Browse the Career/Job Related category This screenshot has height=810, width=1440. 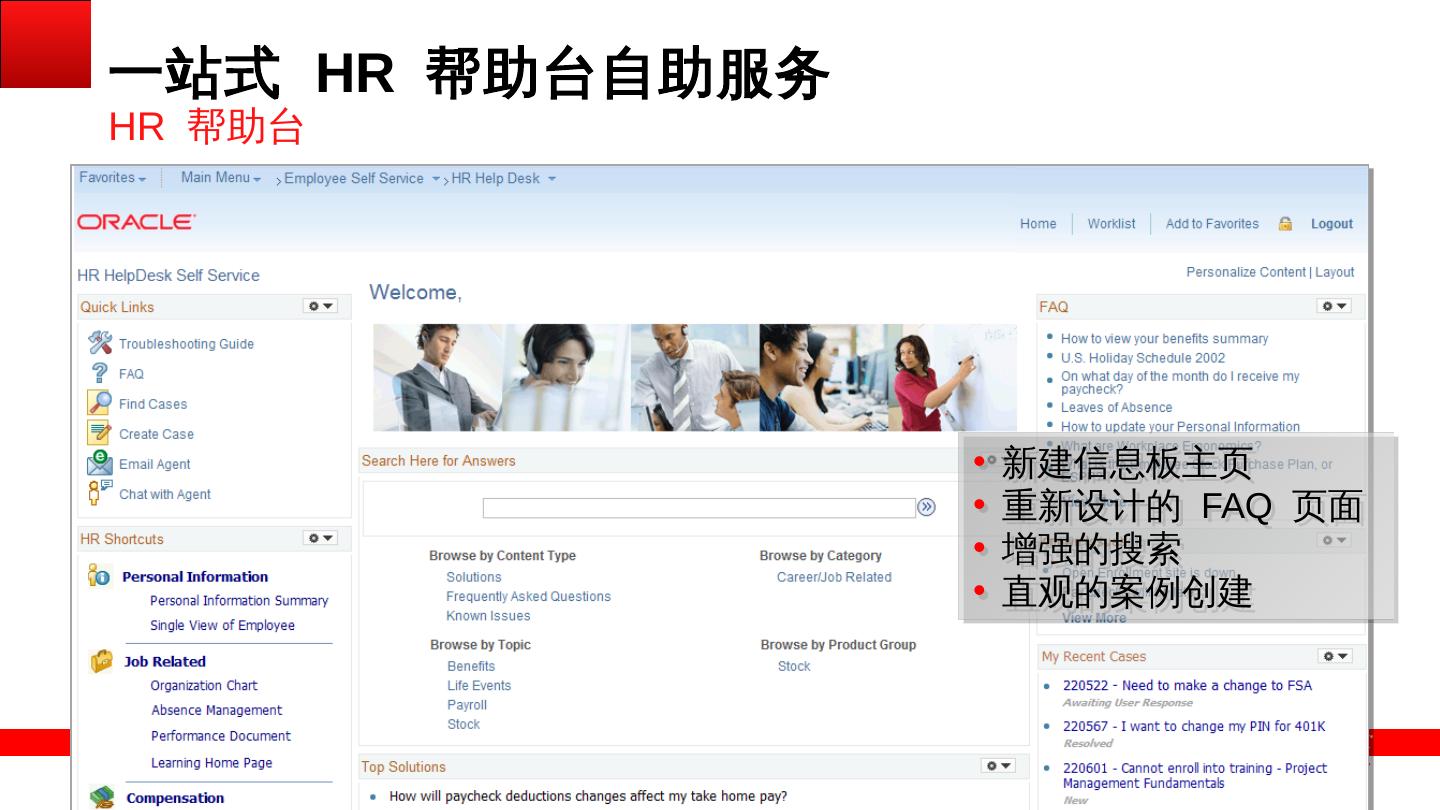834,577
